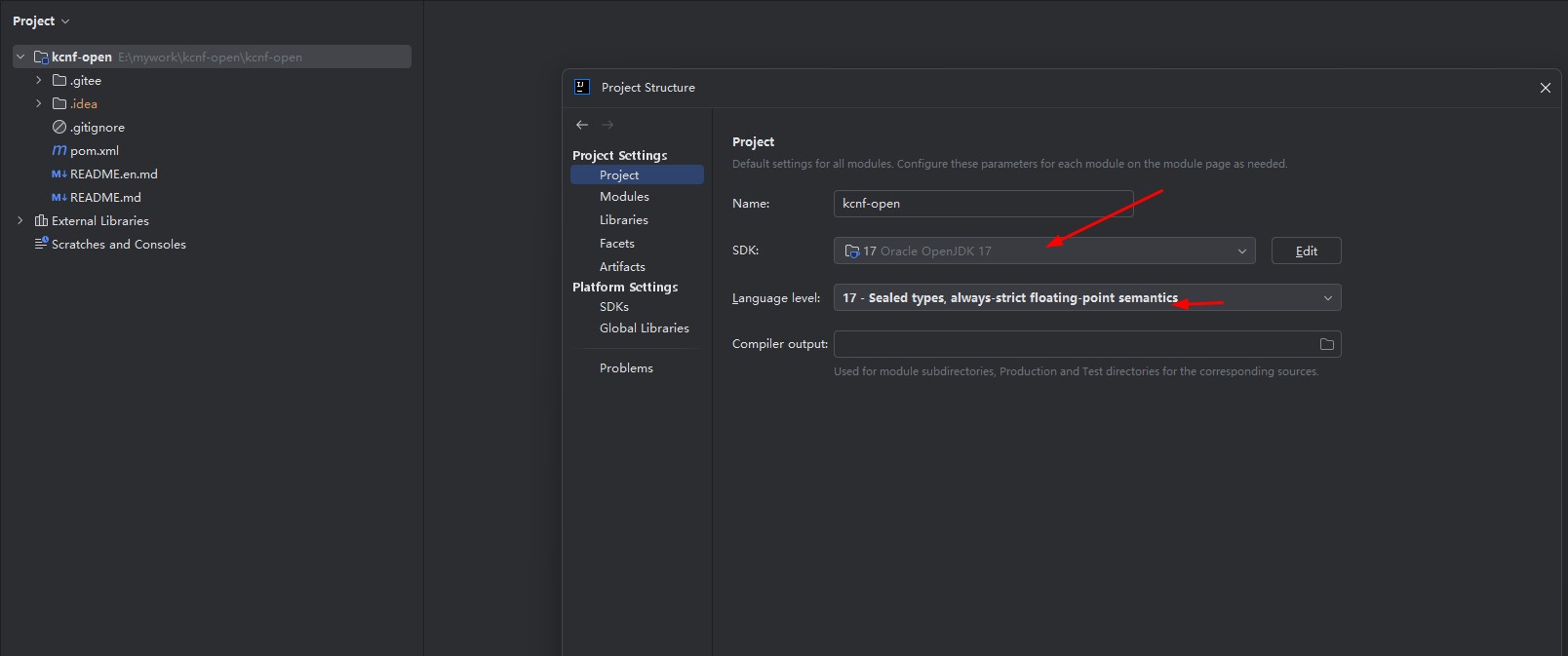Click the folder icon in Compiler output field

1326,344
